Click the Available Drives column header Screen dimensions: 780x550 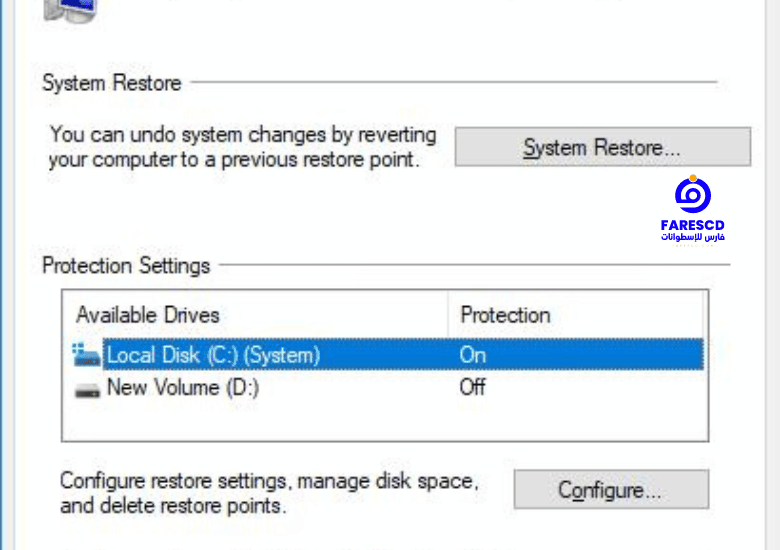[x=147, y=315]
